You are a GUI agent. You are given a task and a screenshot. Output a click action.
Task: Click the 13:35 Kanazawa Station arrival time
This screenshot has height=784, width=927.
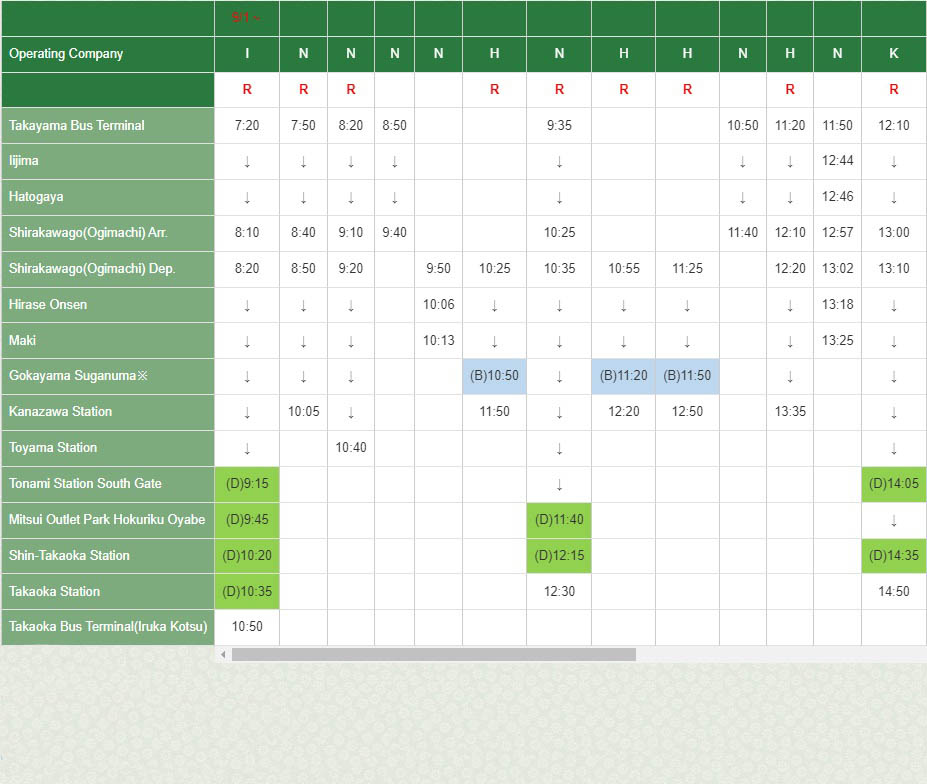[x=790, y=412]
